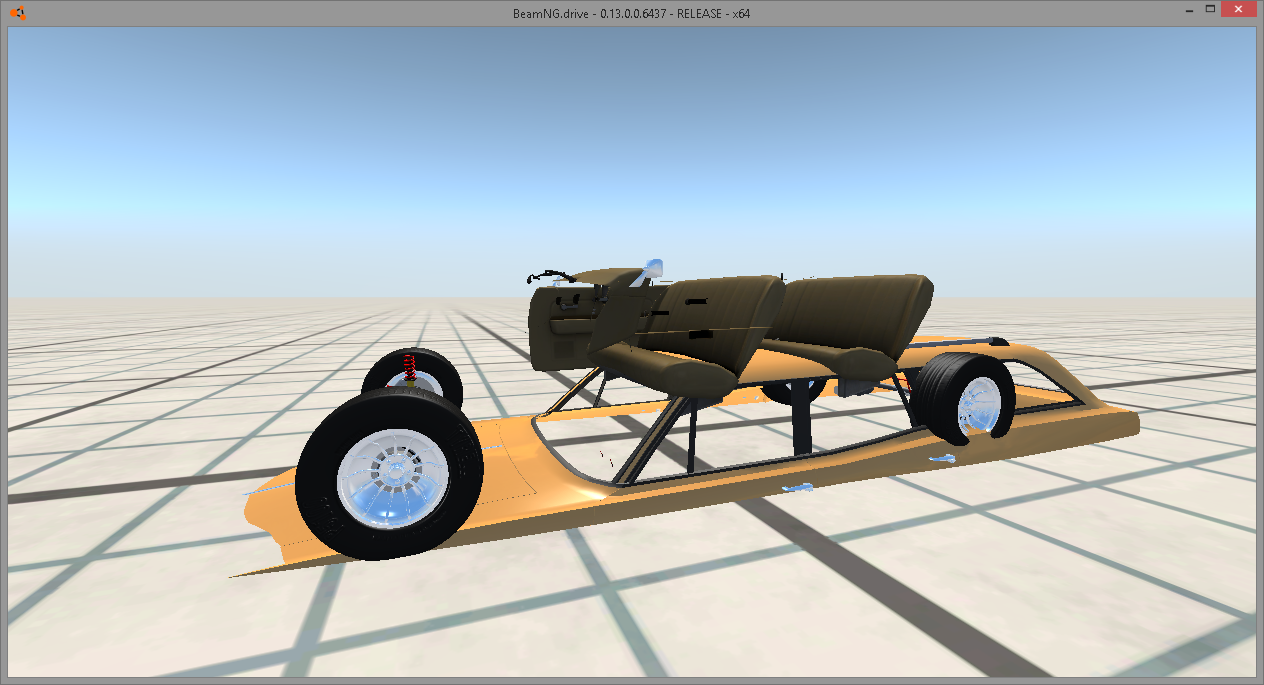
Task: Close the BeamNG.drive window
Action: point(1239,9)
